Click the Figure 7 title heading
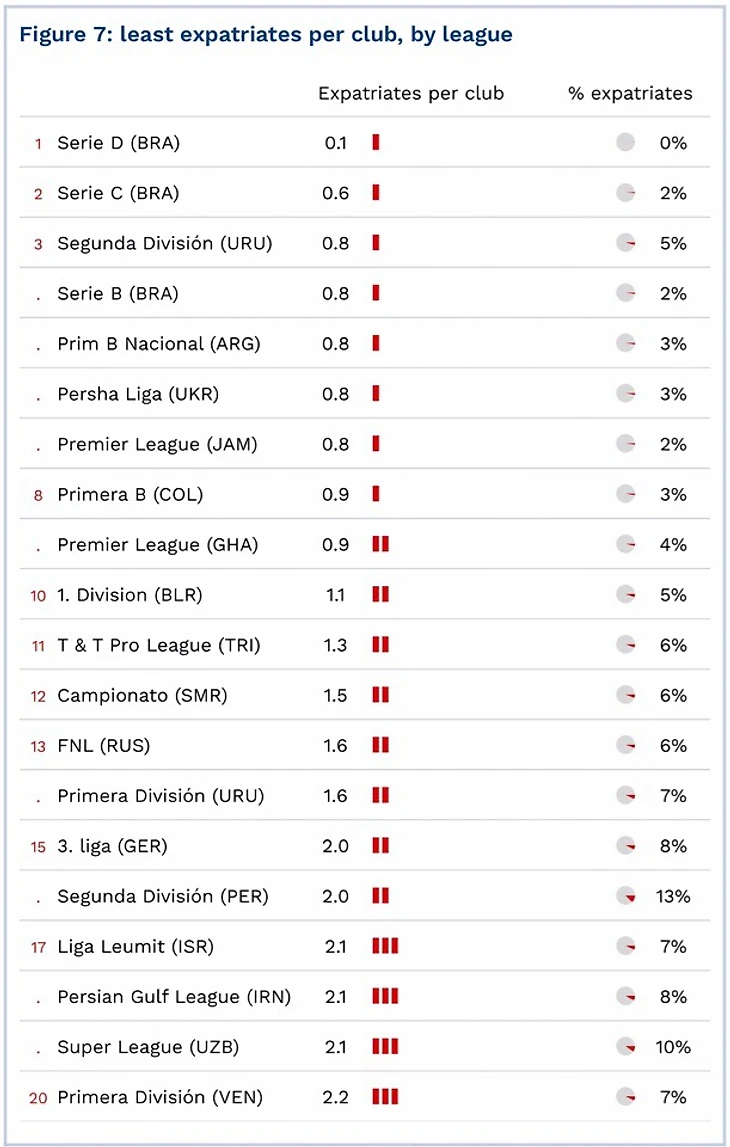The image size is (730, 1147). click(x=266, y=35)
